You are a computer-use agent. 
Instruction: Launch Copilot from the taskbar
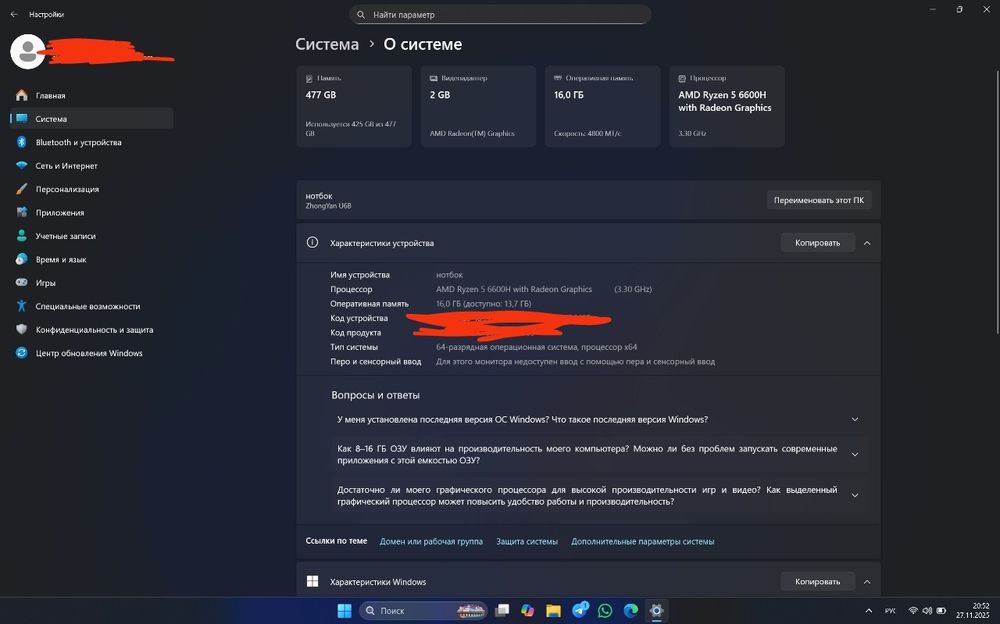pyautogui.click(x=527, y=611)
